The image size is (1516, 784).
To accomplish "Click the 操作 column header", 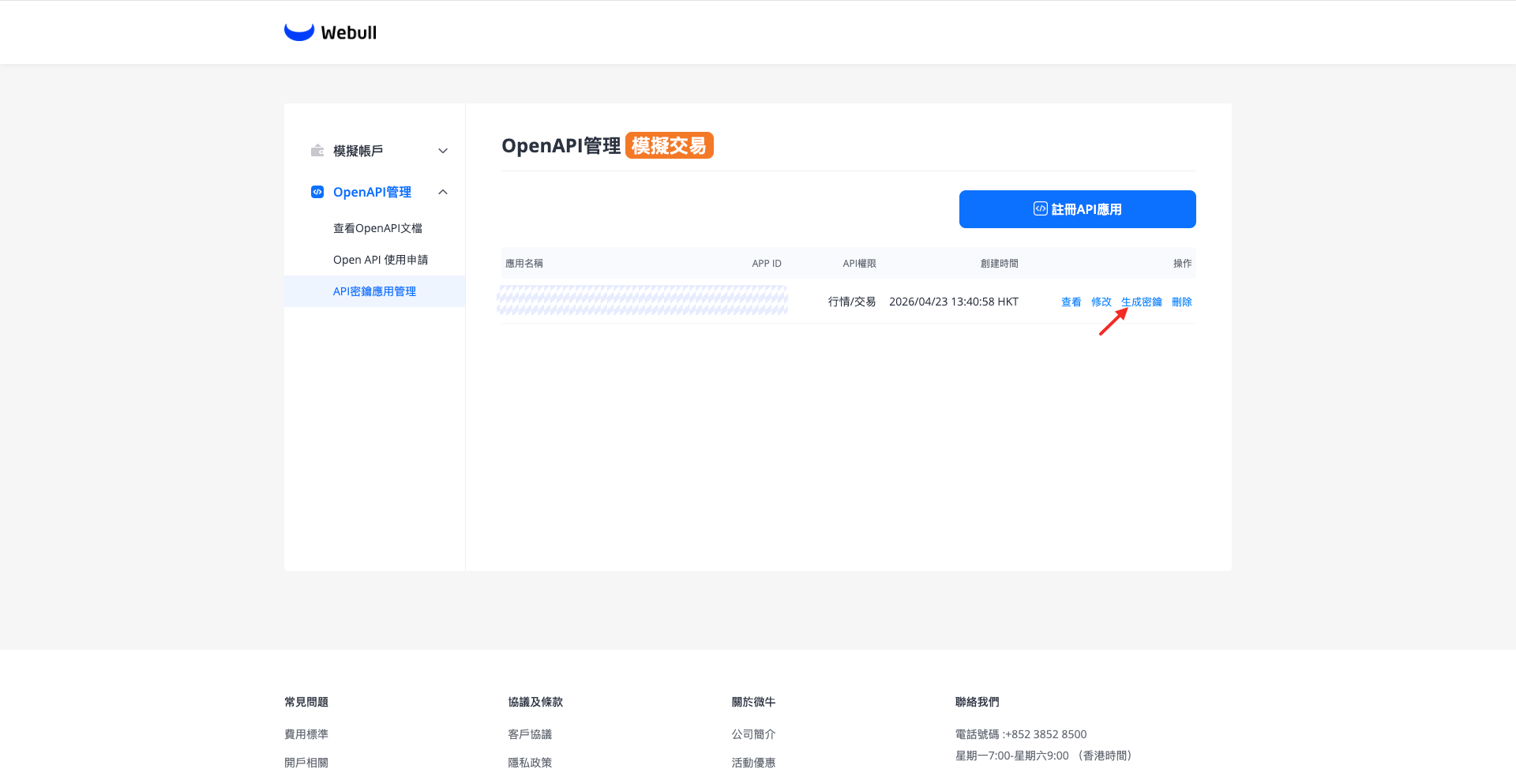I will (1183, 264).
